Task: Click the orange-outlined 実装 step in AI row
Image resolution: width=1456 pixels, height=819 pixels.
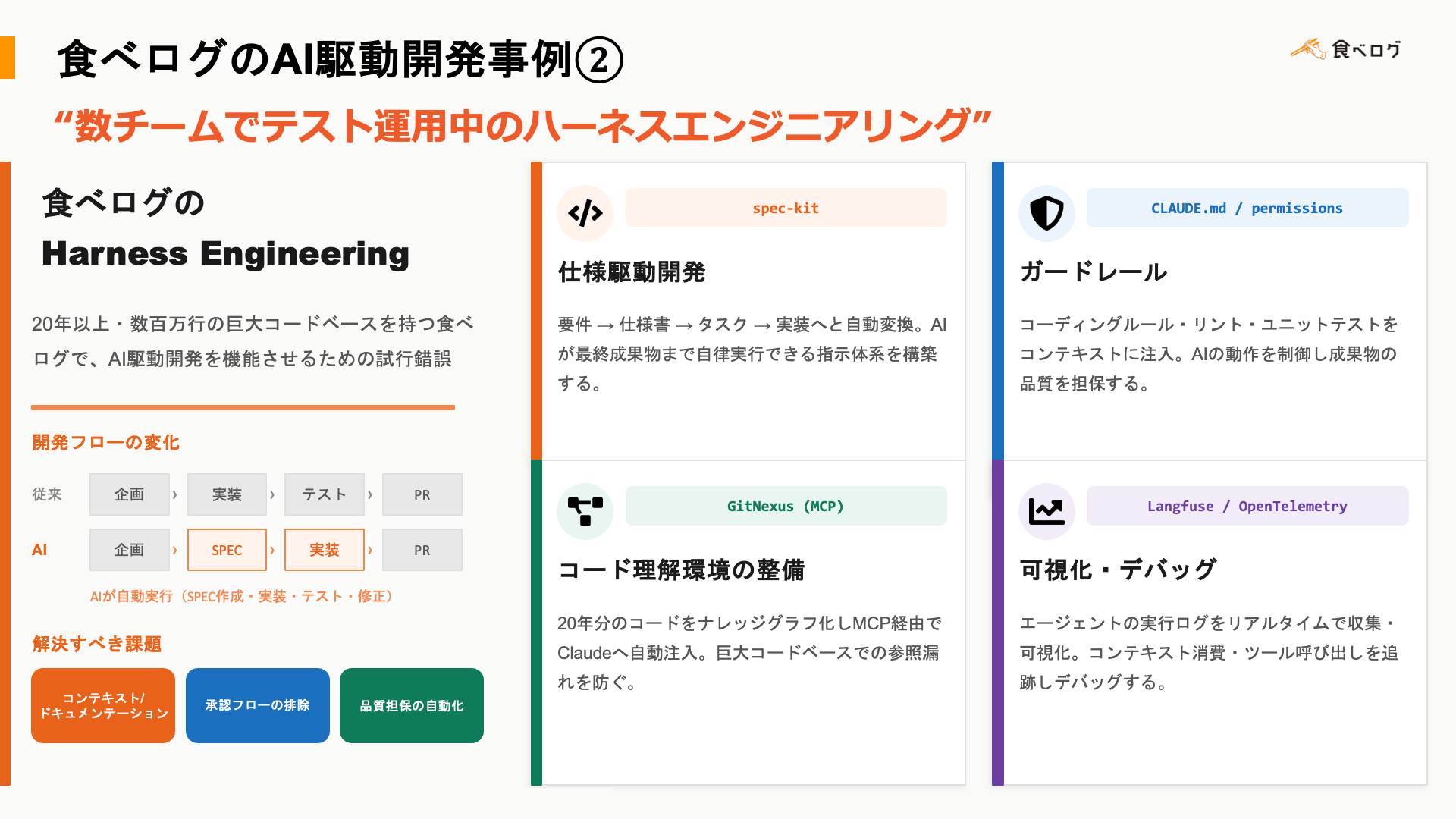Action: [x=325, y=550]
